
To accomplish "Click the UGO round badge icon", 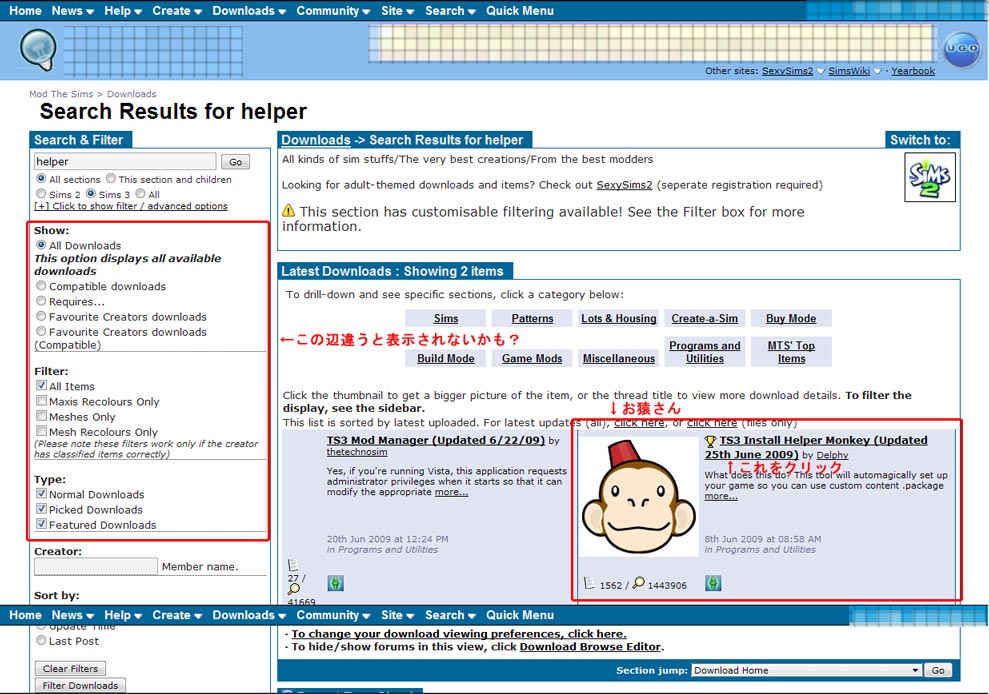I will [961, 49].
